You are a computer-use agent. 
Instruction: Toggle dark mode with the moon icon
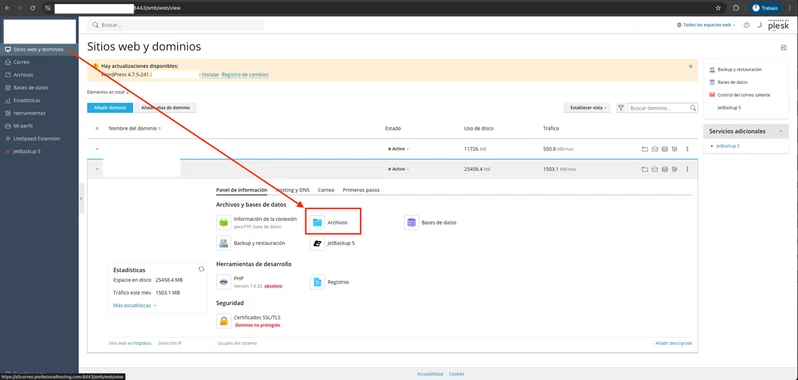pos(758,25)
